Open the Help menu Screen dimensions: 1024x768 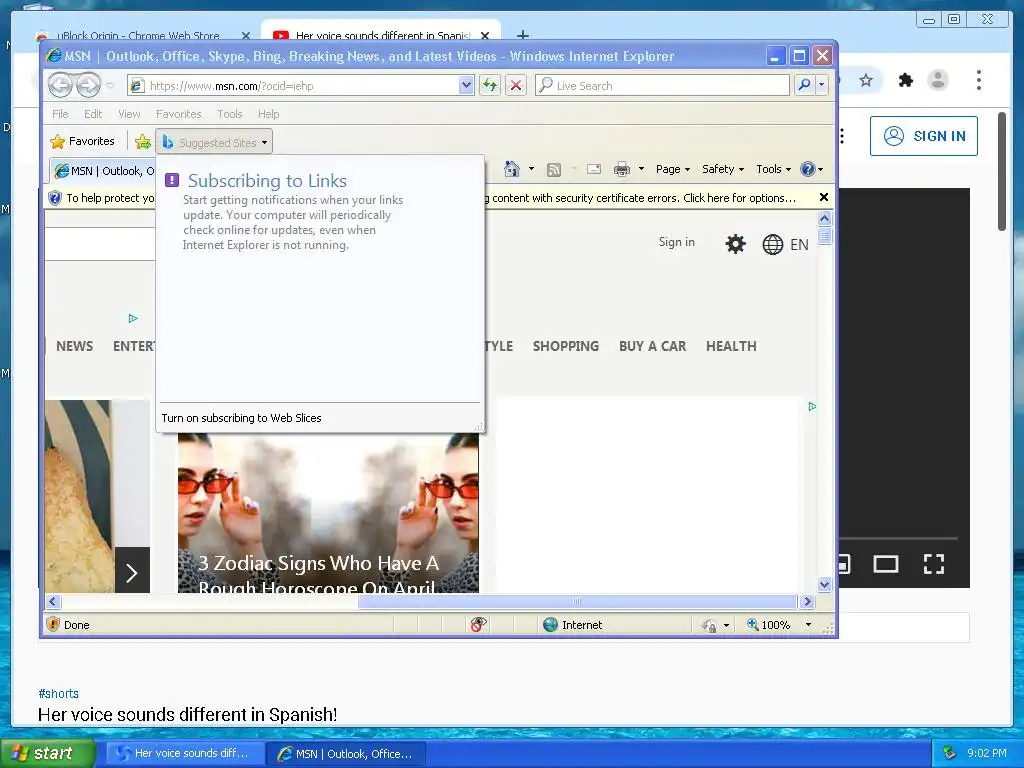268,114
